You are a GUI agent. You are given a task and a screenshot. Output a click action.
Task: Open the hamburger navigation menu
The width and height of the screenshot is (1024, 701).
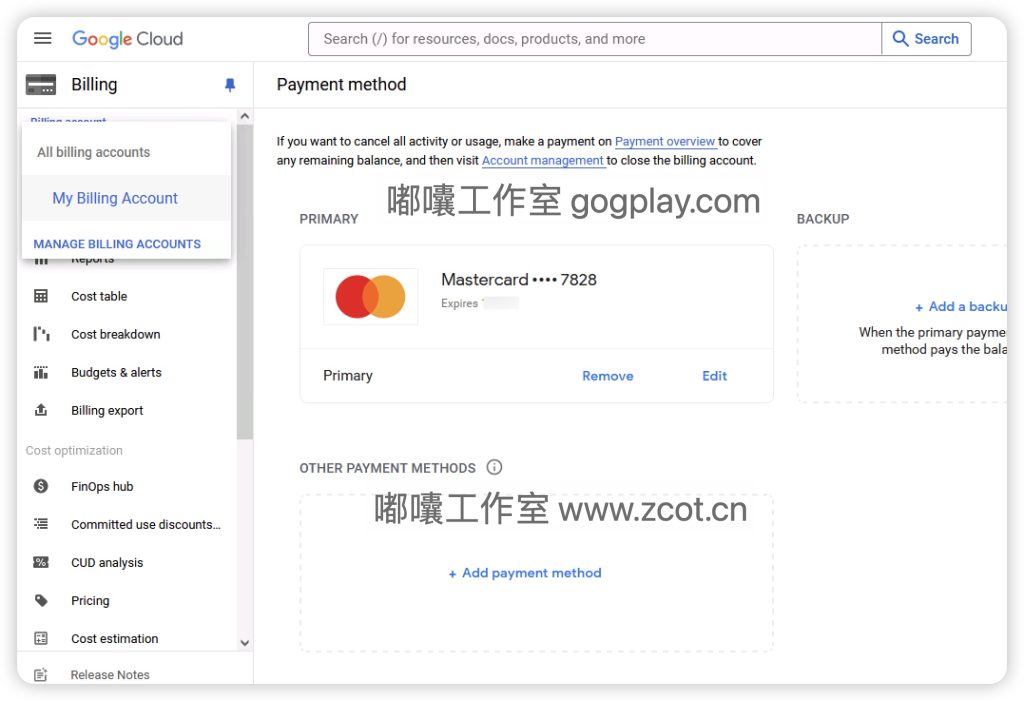click(42, 39)
